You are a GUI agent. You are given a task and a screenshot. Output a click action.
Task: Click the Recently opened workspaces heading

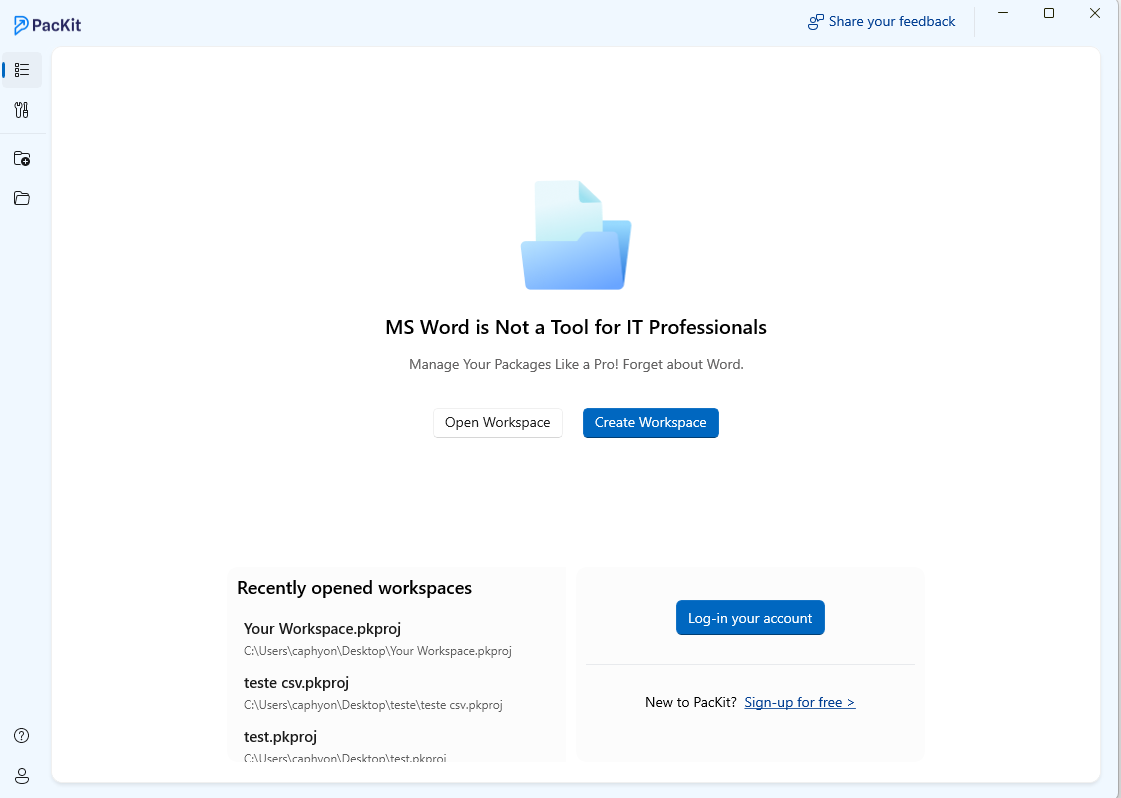(354, 588)
